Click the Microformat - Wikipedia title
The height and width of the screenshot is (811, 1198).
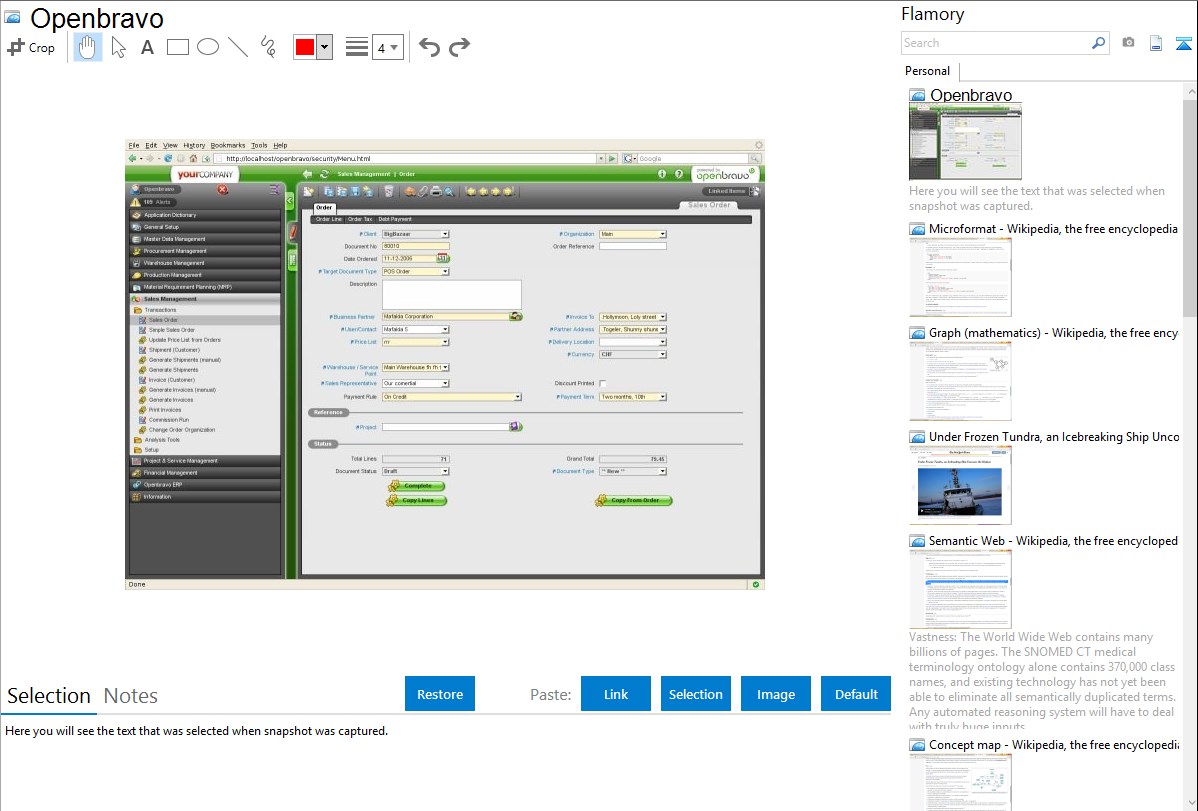coord(1053,229)
